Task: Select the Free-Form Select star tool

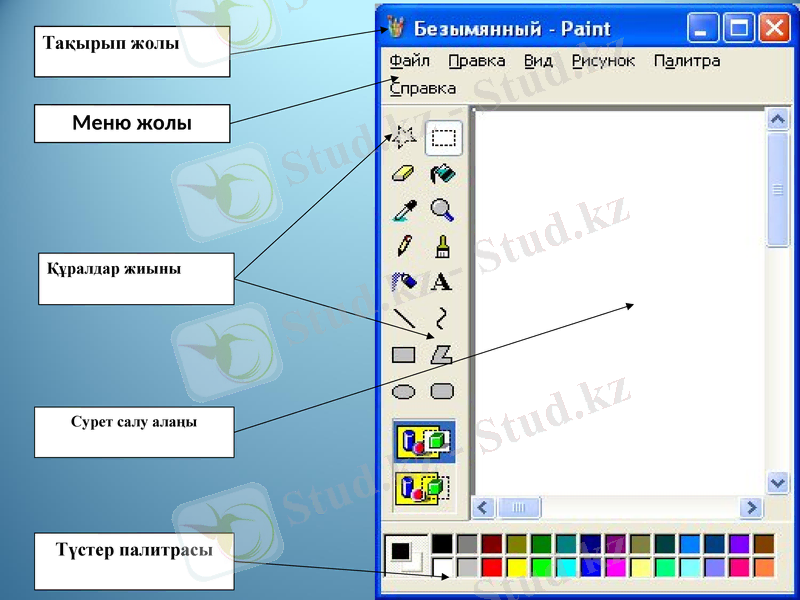Action: coord(405,138)
